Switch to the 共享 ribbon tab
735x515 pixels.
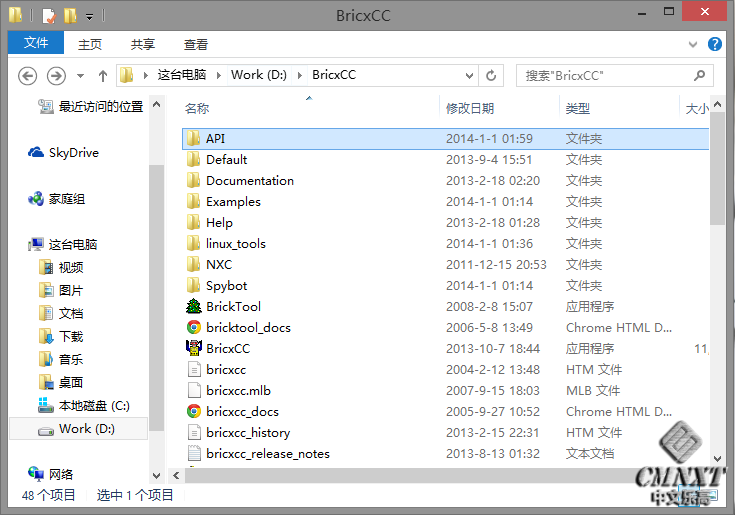point(143,45)
